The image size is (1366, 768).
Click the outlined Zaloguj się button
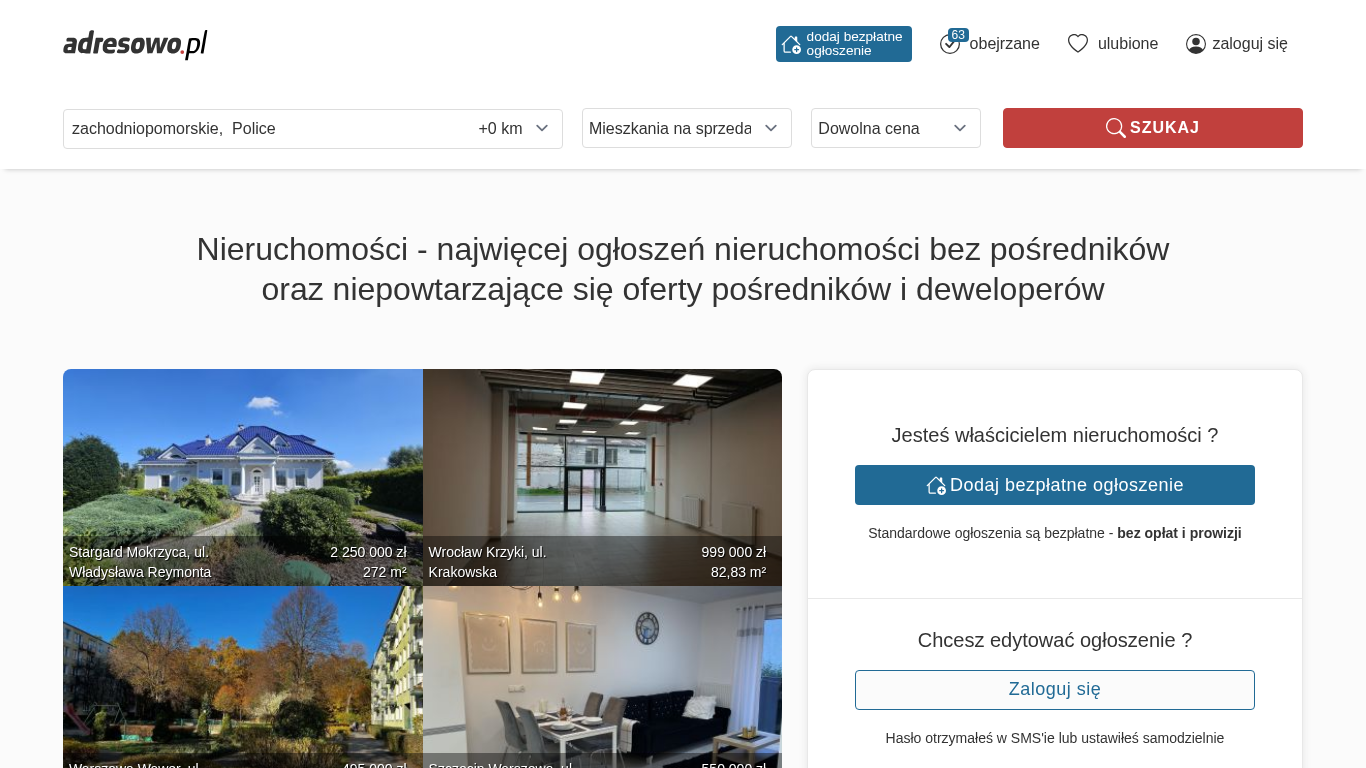(1055, 690)
